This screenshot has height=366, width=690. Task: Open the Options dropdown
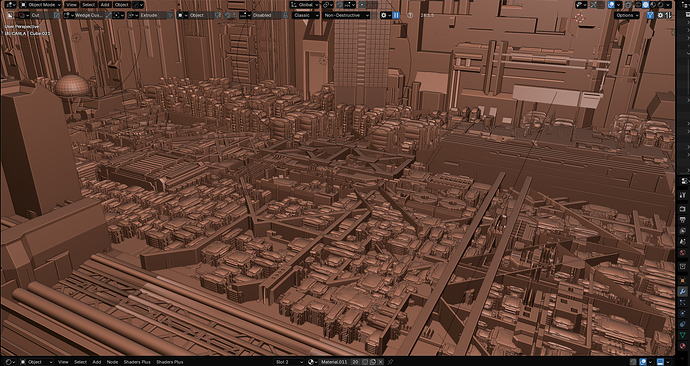coord(627,15)
